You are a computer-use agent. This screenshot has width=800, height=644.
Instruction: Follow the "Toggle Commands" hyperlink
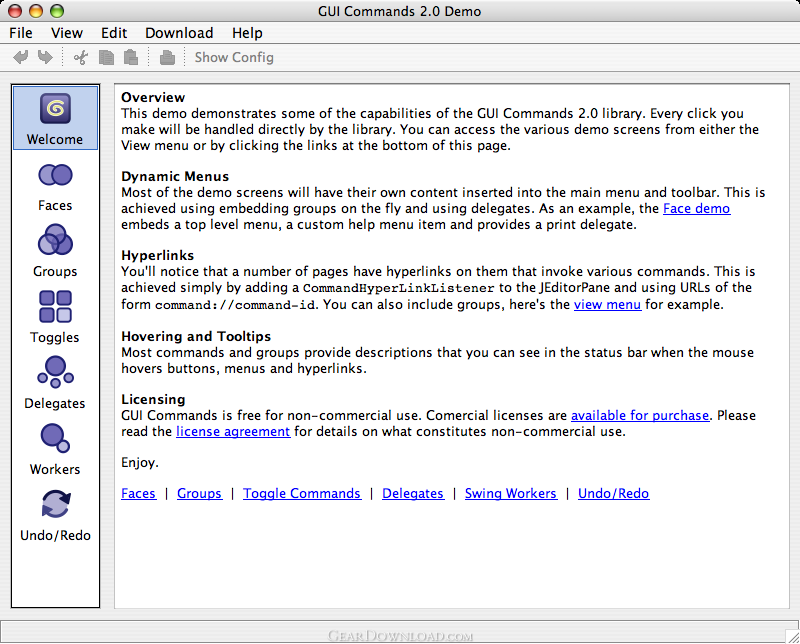[x=302, y=493]
